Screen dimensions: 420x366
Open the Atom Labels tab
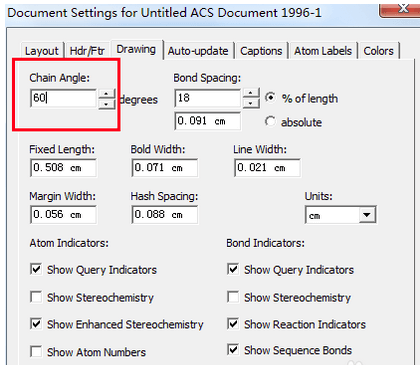[x=323, y=51]
